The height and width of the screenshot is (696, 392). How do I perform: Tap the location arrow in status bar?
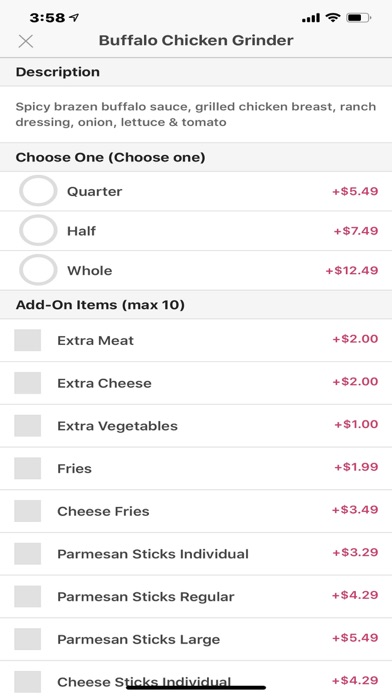[x=74, y=18]
